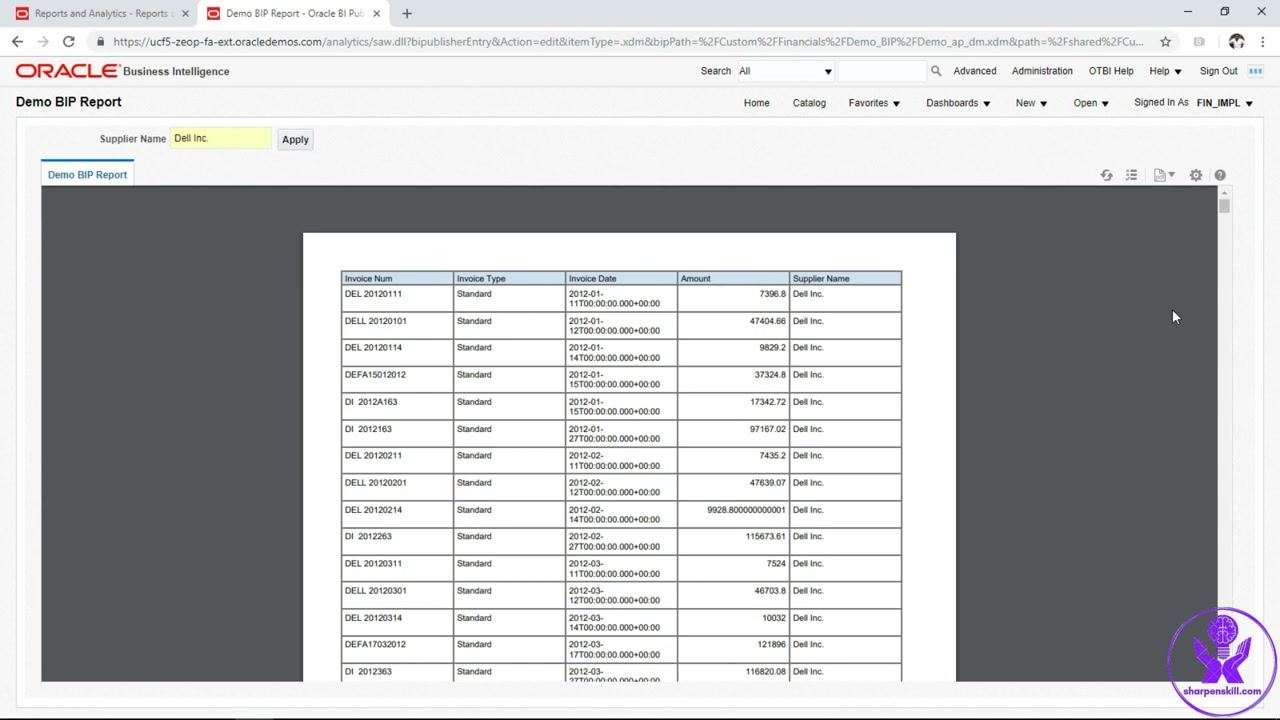Click the report refresh icon
The width and height of the screenshot is (1280, 720).
(x=1106, y=175)
